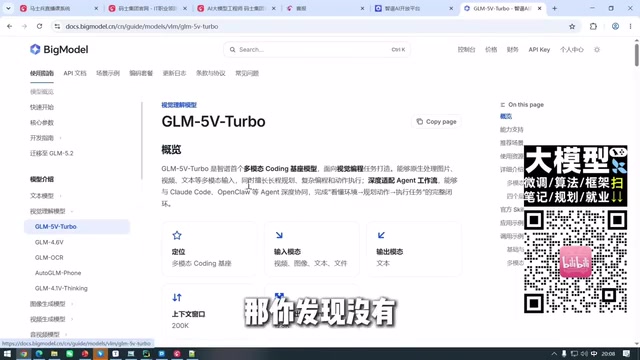The width and height of the screenshot is (640, 360).
Task: Toggle the light/dark theme sun icon
Action: tap(597, 49)
